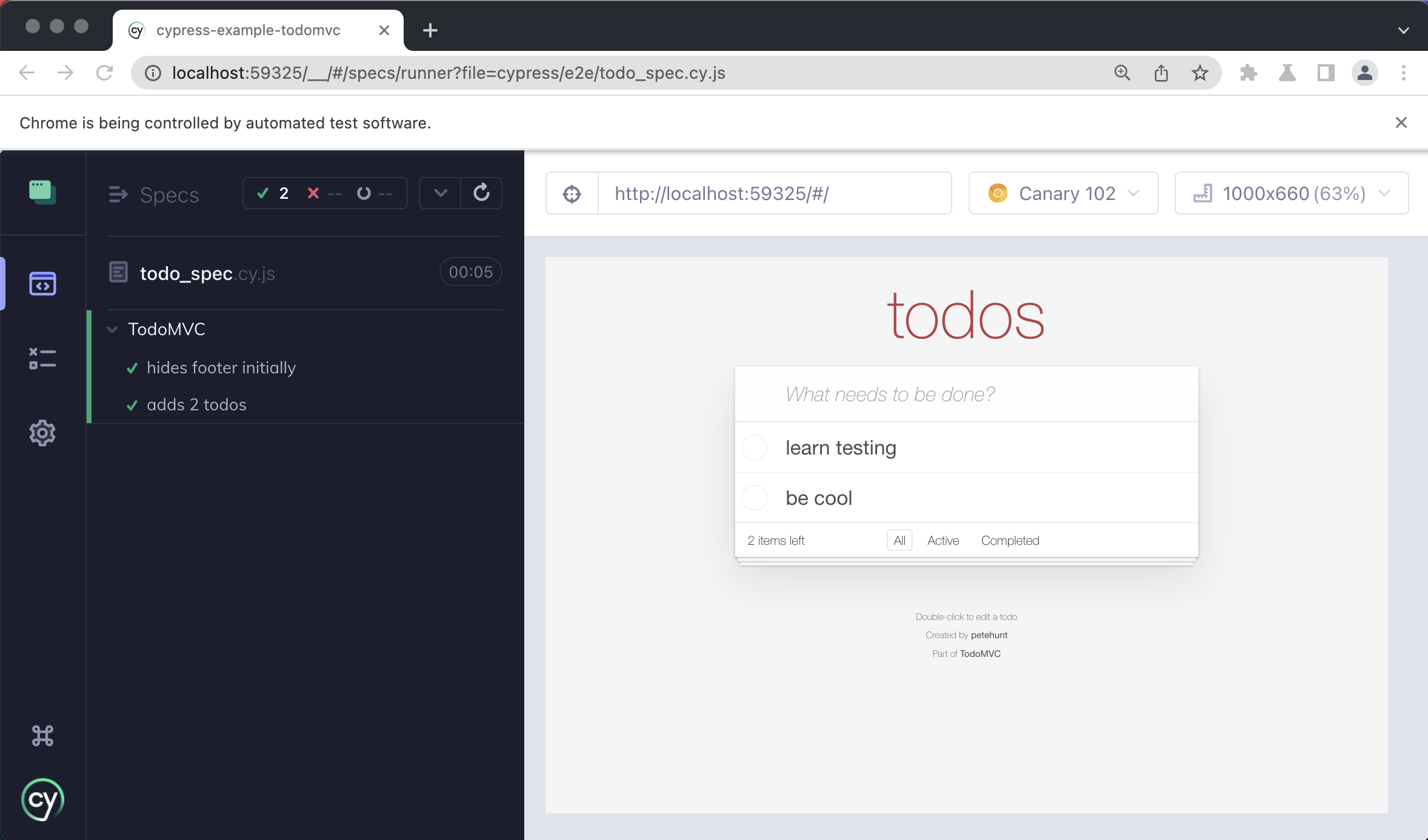Rerun tests with the refresh icon
Viewport: 1428px width, 840px height.
(x=481, y=193)
